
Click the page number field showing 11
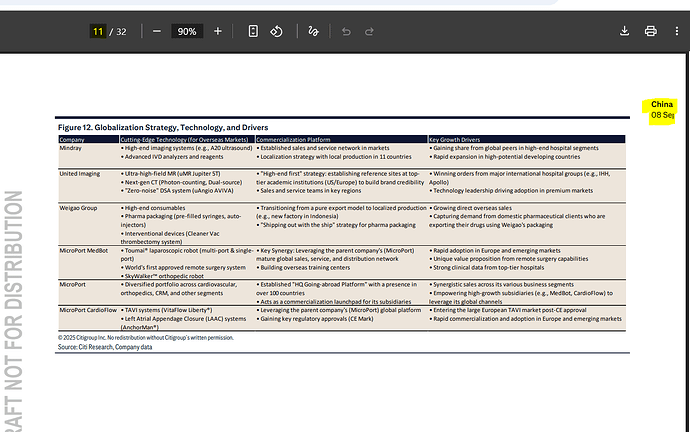pyautogui.click(x=97, y=31)
